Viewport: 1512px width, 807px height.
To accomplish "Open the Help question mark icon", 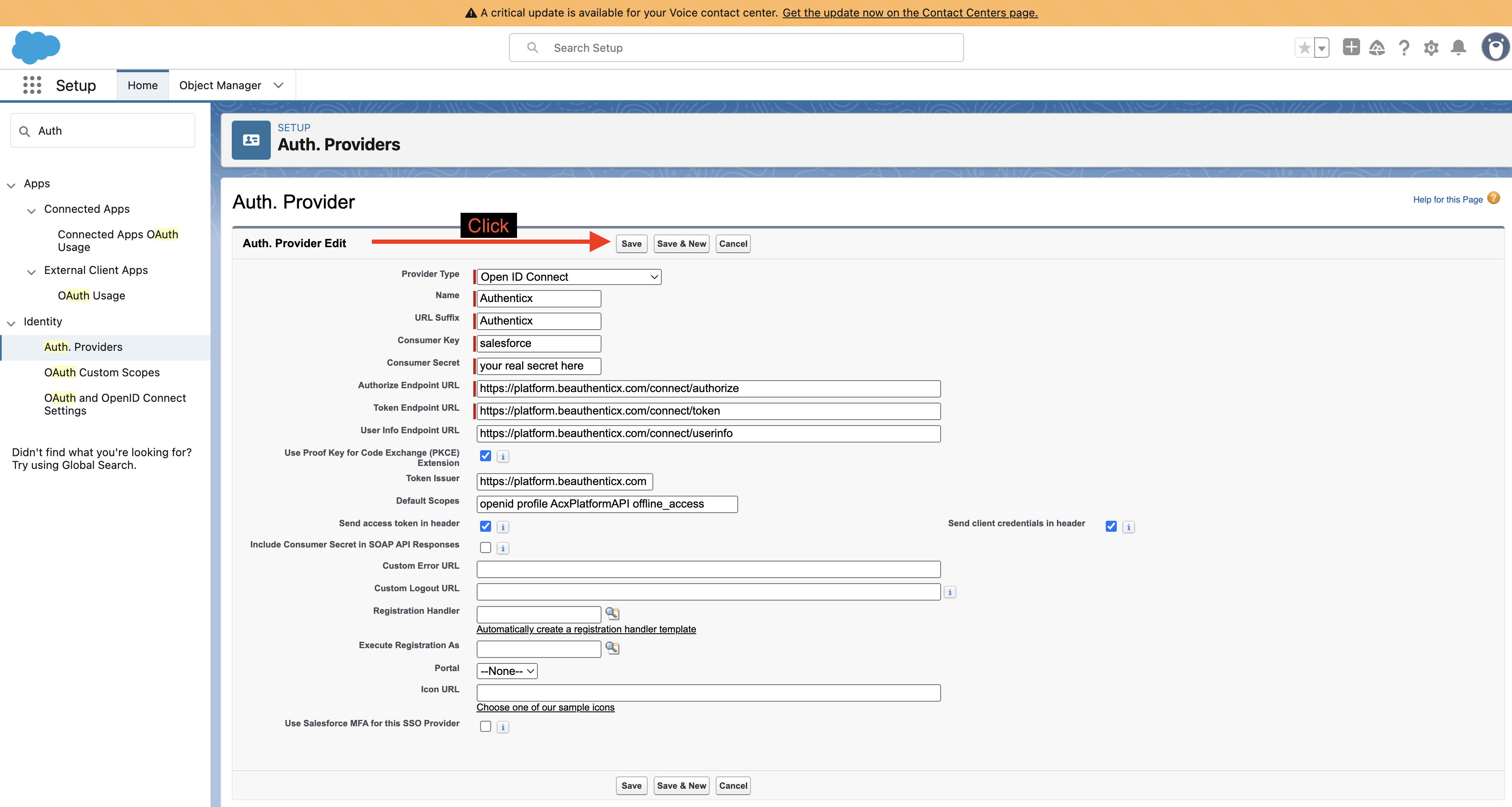I will point(1404,48).
